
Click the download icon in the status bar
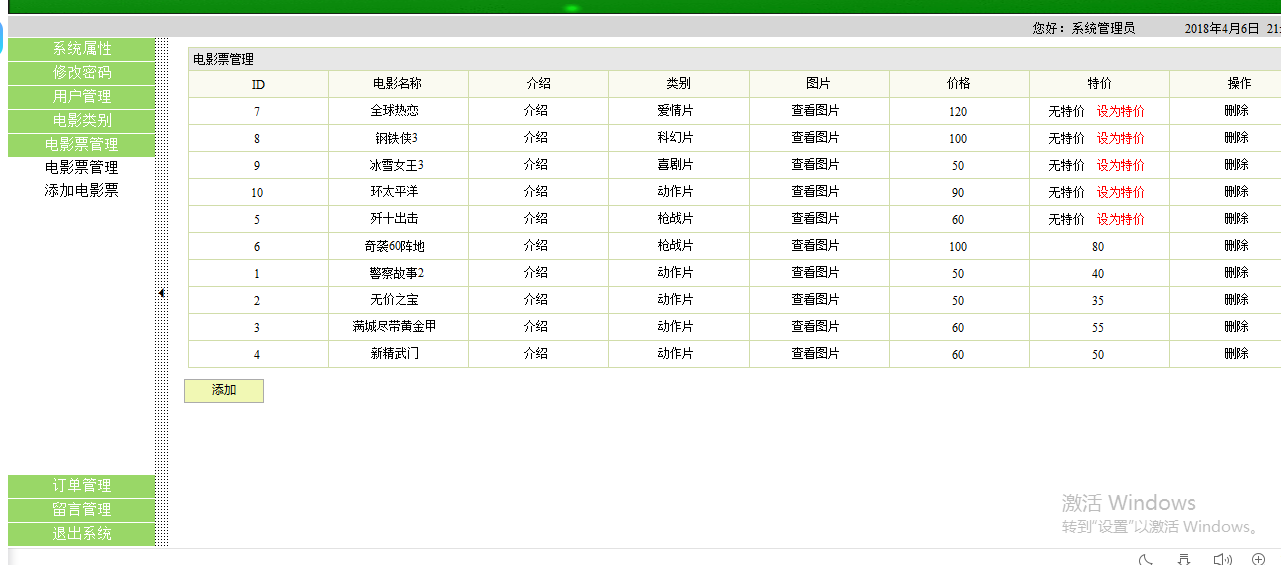pos(1184,559)
